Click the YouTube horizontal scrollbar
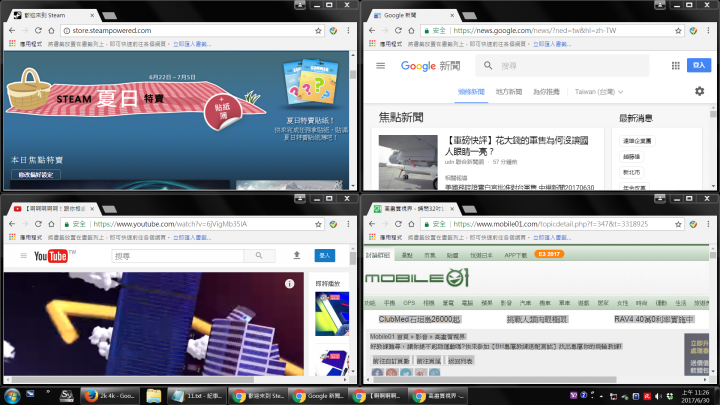This screenshot has height=405, width=720. point(133,379)
